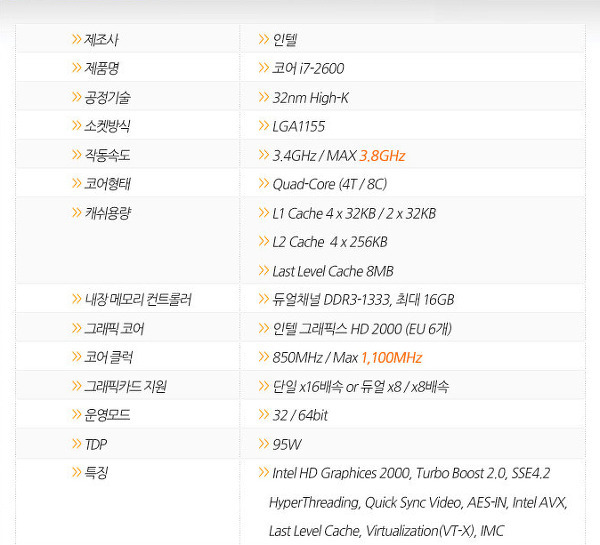Click the 작동속도 label
This screenshot has height=545, width=600.
click(x=108, y=155)
